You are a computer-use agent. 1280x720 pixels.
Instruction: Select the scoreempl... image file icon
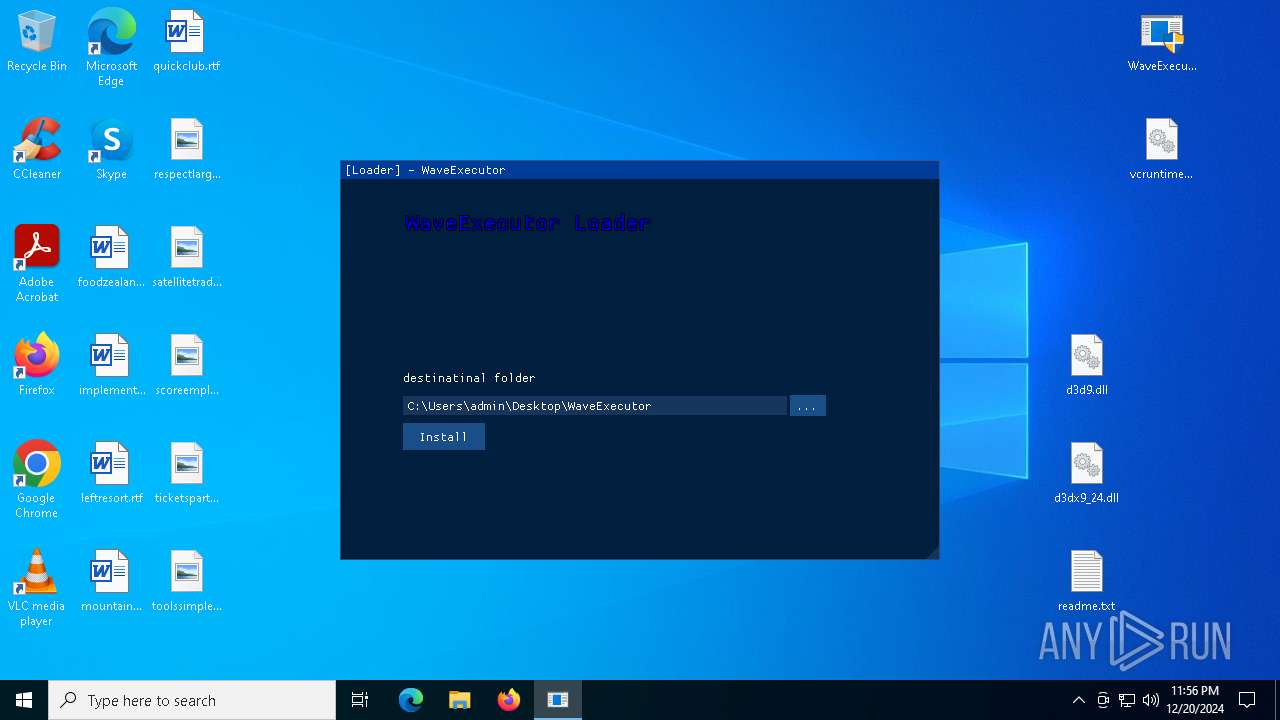[187, 366]
